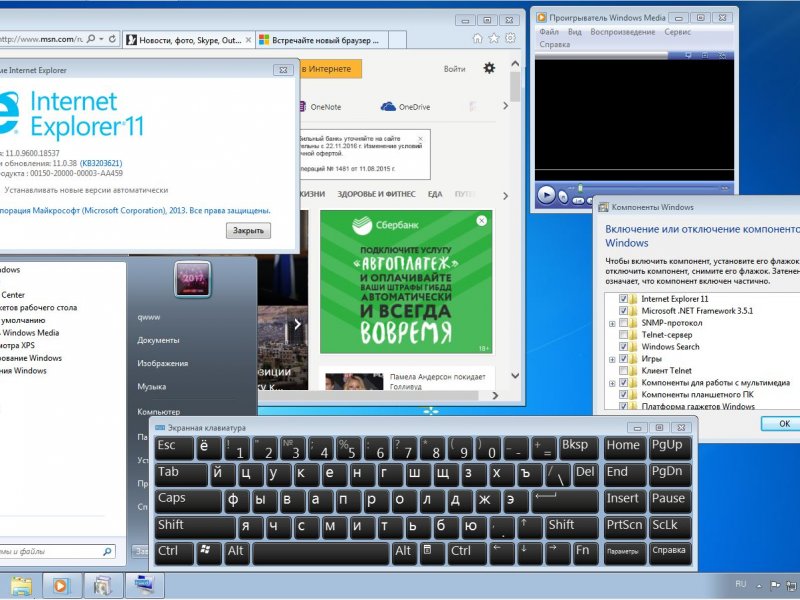Image resolution: width=800 pixels, height=600 pixels.
Task: Tap the Windows logo key on keyboard
Action: coord(207,553)
